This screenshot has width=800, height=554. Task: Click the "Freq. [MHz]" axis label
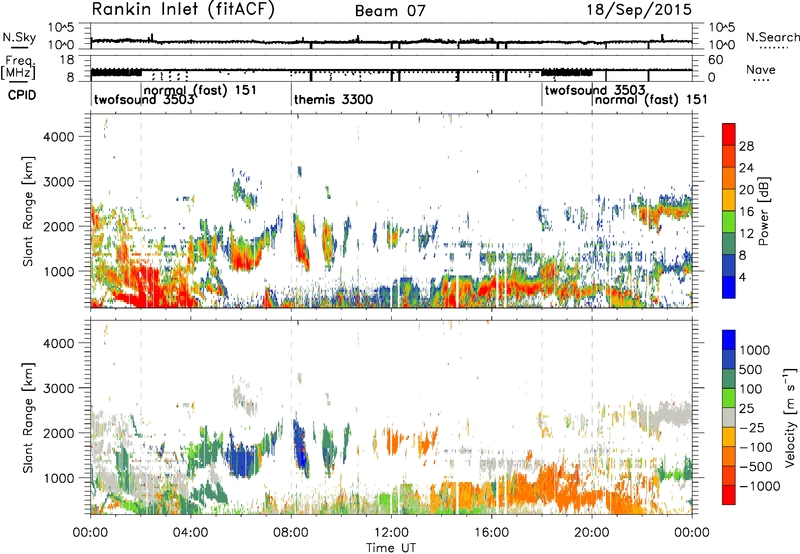click(18, 67)
